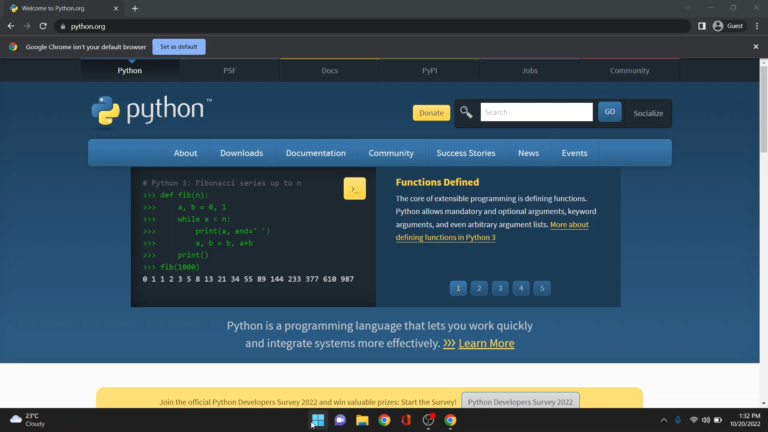
Task: Open the Documentation nav menu item
Action: 315,153
